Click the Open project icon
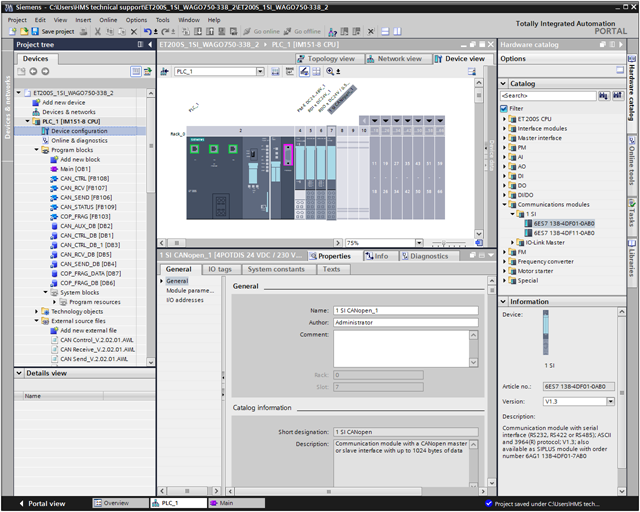640x512 pixels. click(24, 31)
